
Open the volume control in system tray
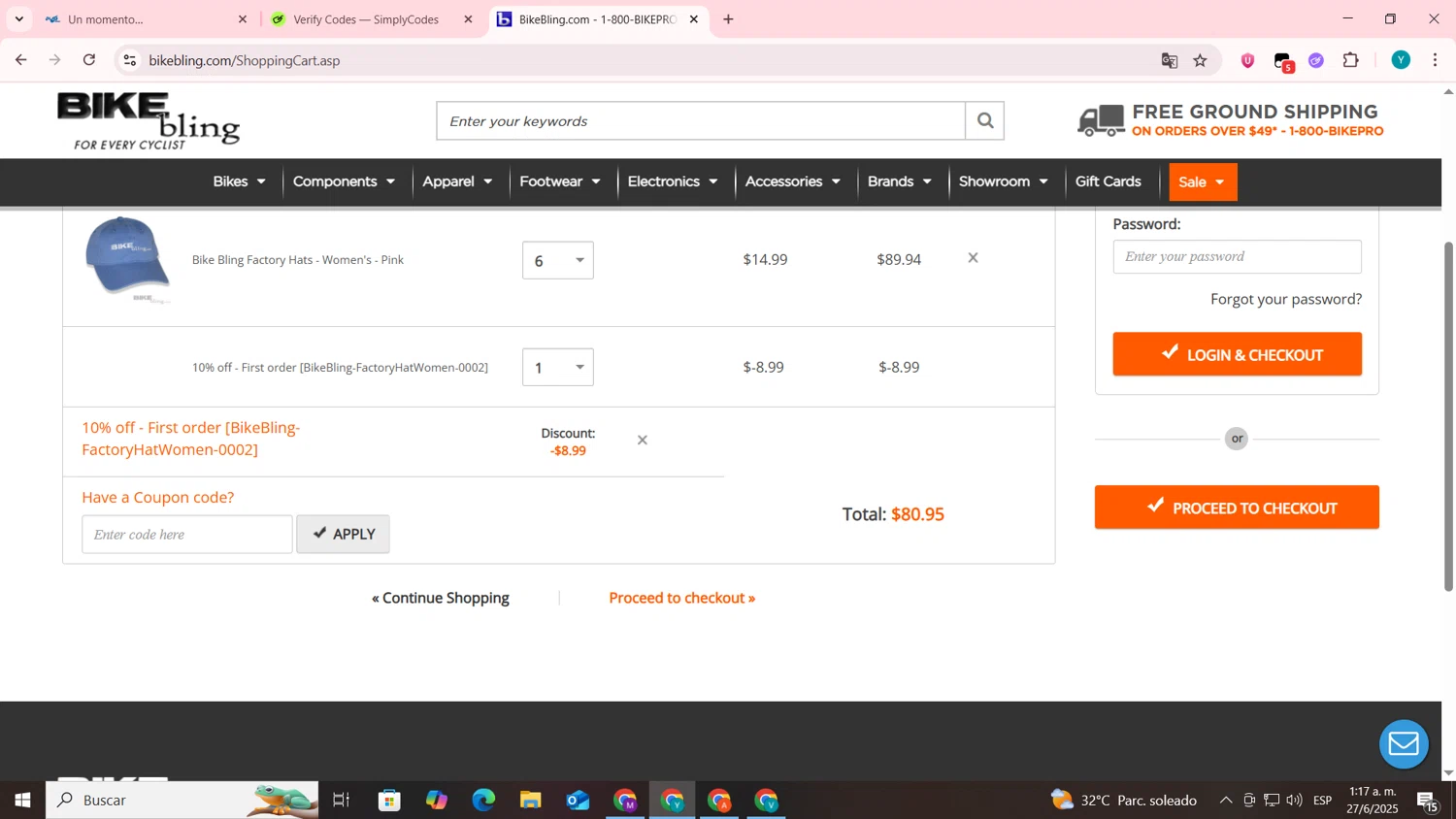pyautogui.click(x=1294, y=801)
